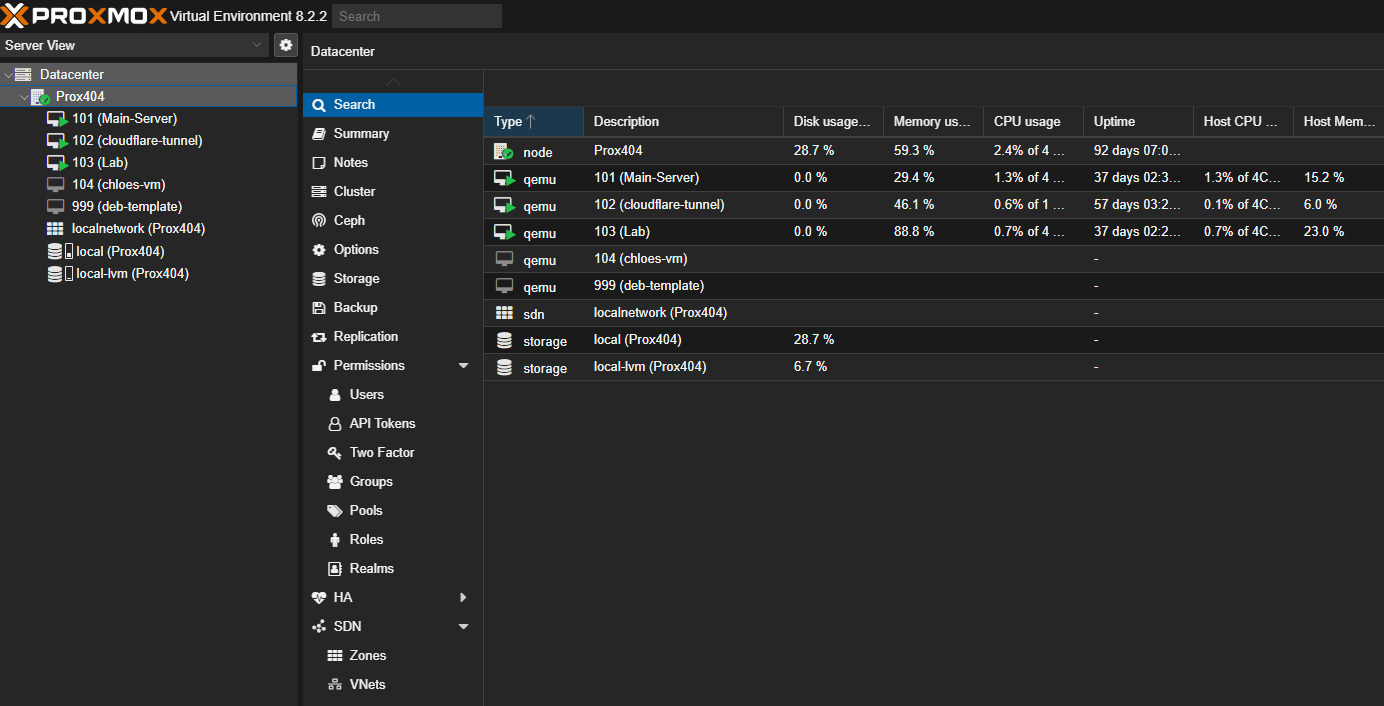
Task: Sort by the Memory usage column header
Action: tap(932, 122)
